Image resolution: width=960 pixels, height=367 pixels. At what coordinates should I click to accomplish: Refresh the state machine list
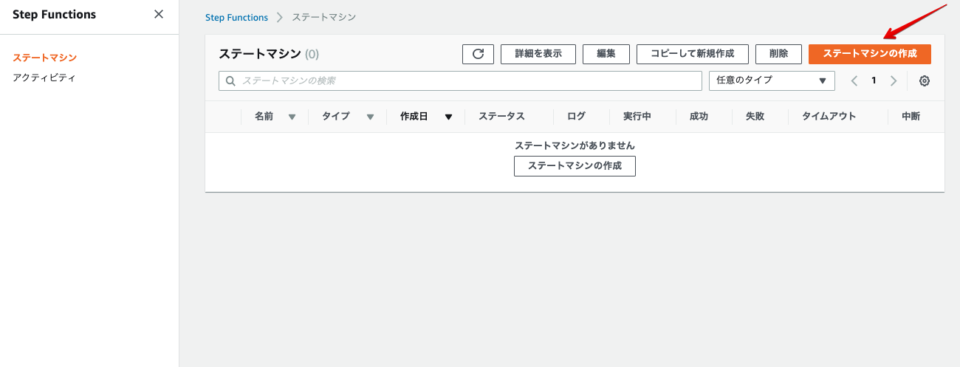coord(478,54)
